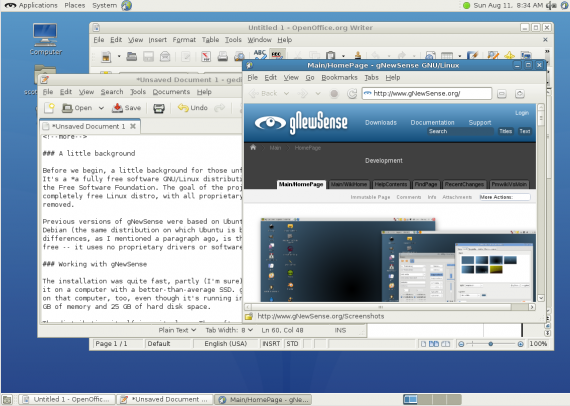Click the Reload icon in browser

click(x=352, y=94)
